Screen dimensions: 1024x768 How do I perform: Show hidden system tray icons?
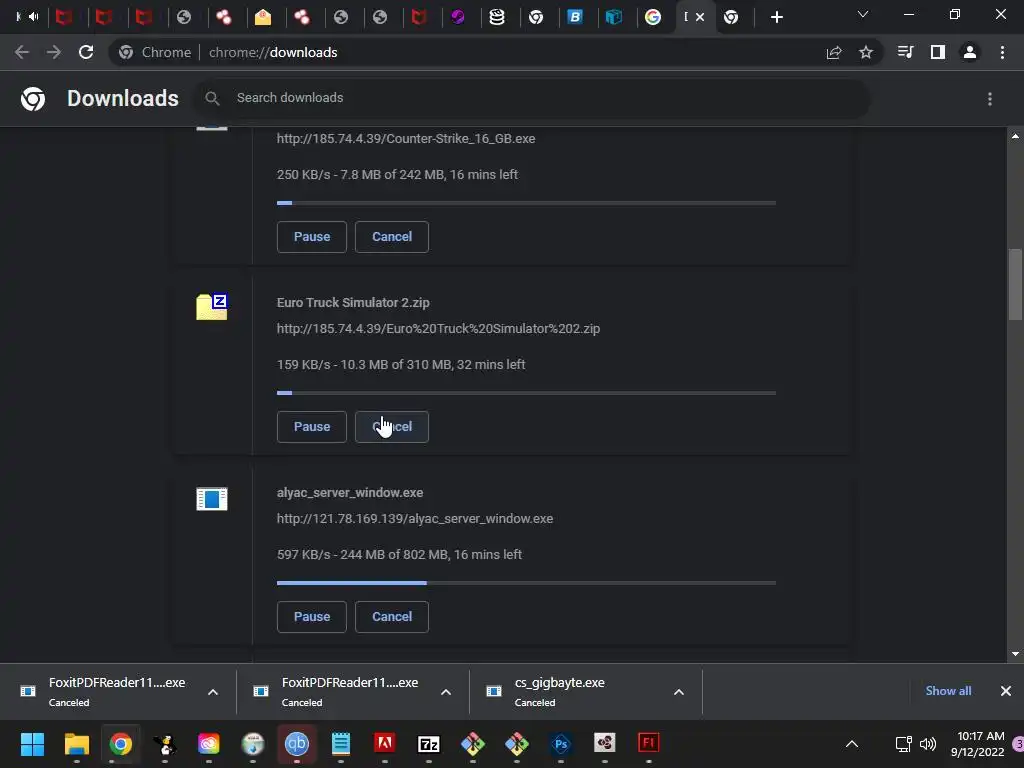852,744
